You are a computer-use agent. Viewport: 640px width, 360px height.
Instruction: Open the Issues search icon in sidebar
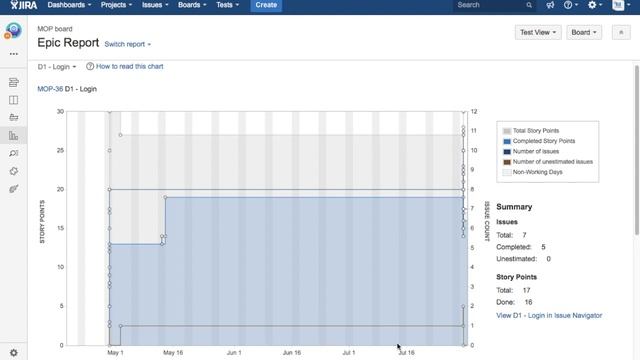pyautogui.click(x=13, y=153)
